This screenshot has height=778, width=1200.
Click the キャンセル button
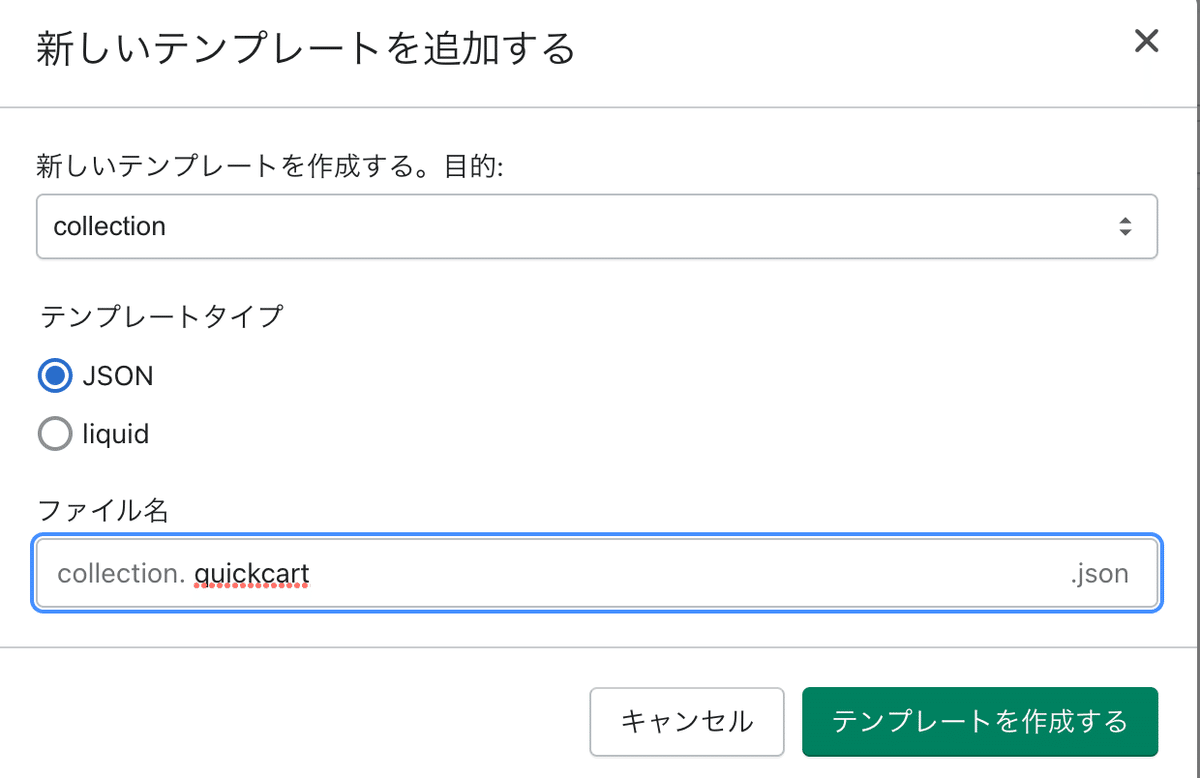[x=687, y=721]
